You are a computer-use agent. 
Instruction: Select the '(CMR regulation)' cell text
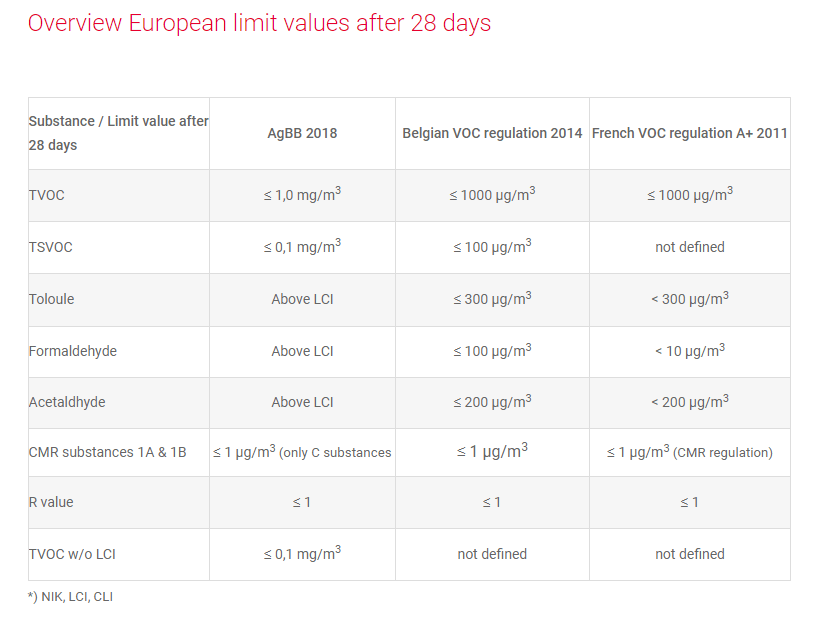(723, 453)
